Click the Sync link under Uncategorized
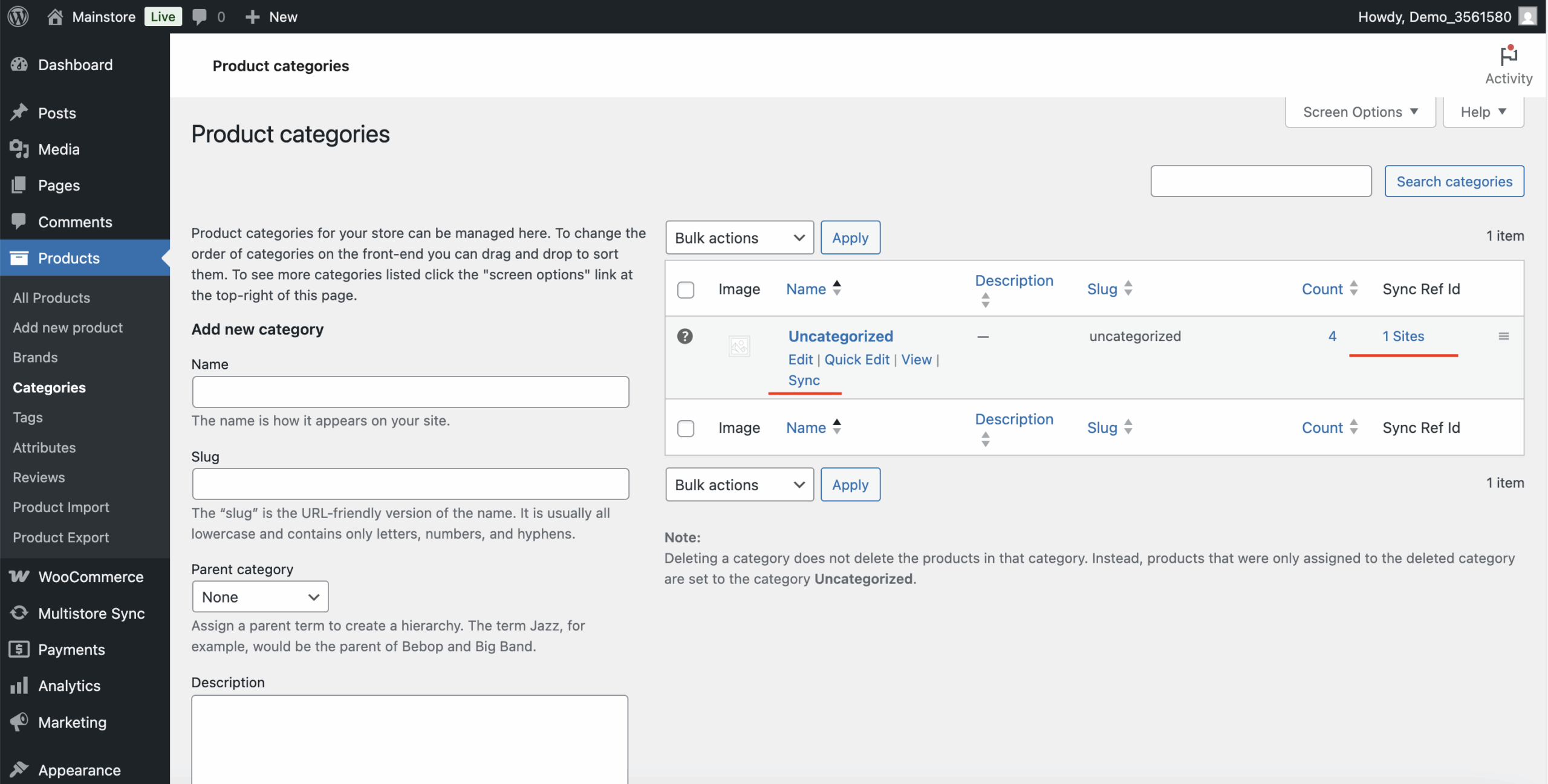The width and height of the screenshot is (1548, 784). [804, 380]
